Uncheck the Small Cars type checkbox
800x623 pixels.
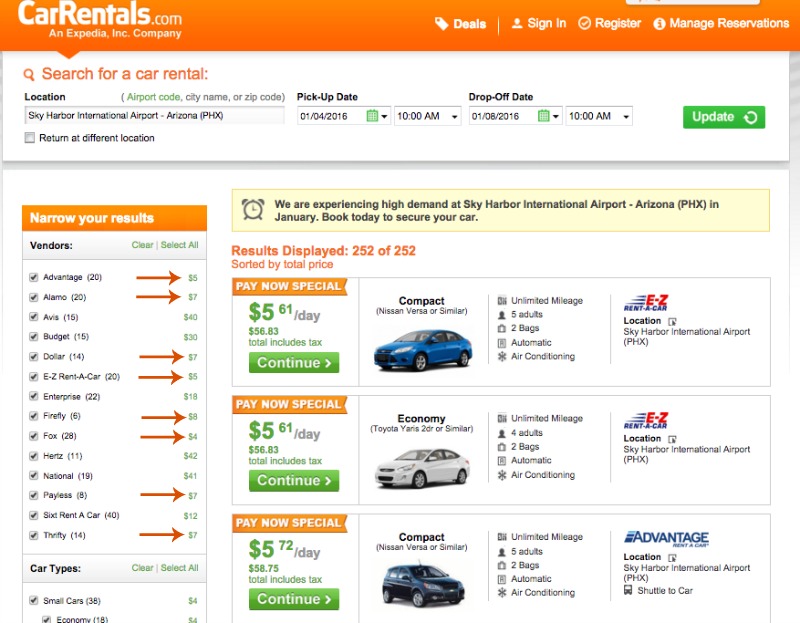[34, 601]
